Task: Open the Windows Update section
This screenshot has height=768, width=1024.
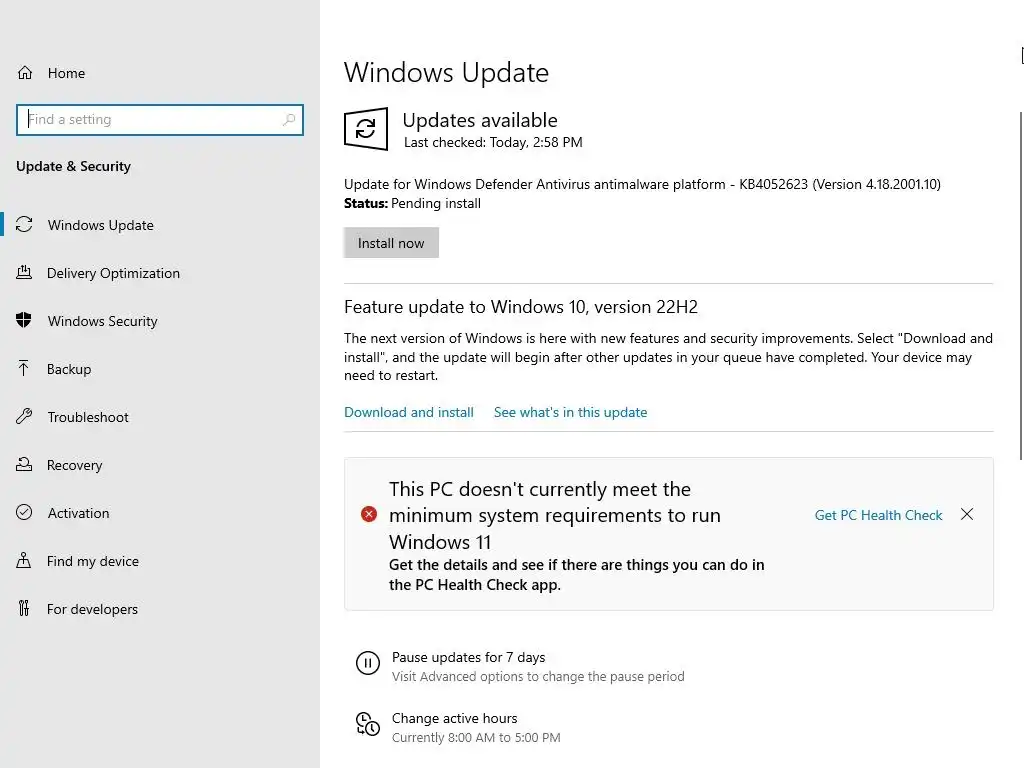Action: (100, 225)
